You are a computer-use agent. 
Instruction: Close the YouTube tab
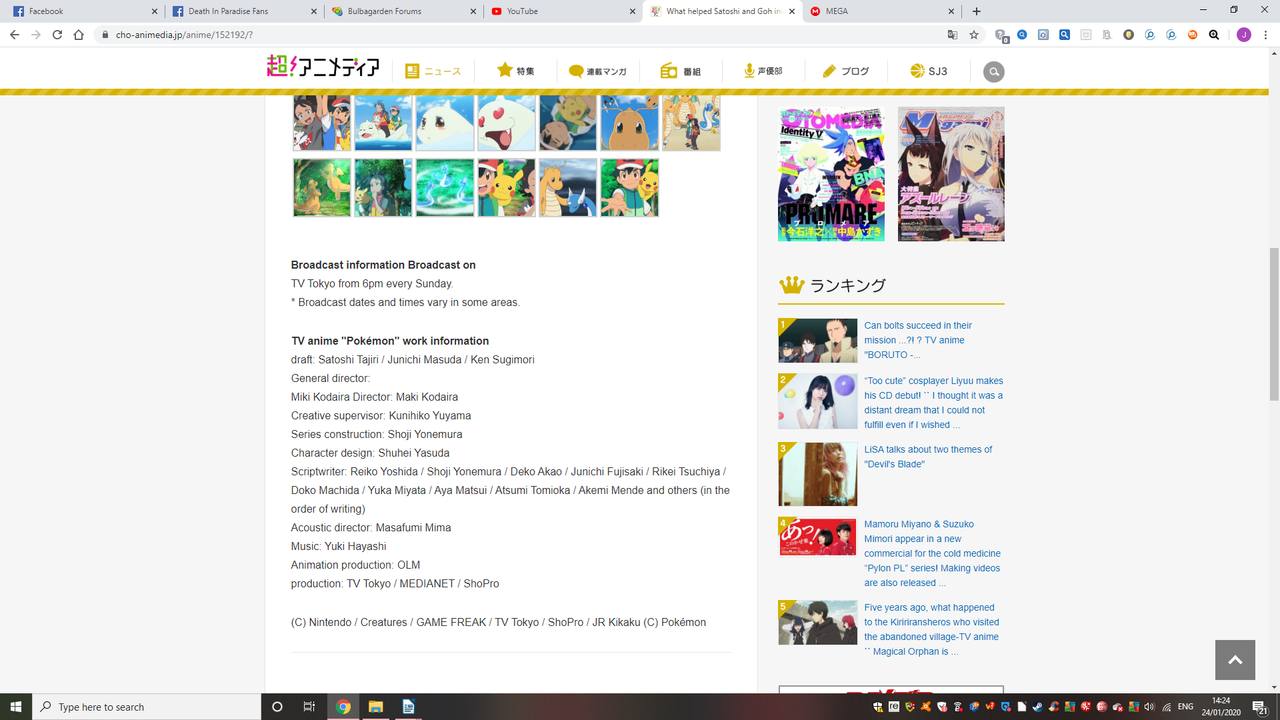632,11
